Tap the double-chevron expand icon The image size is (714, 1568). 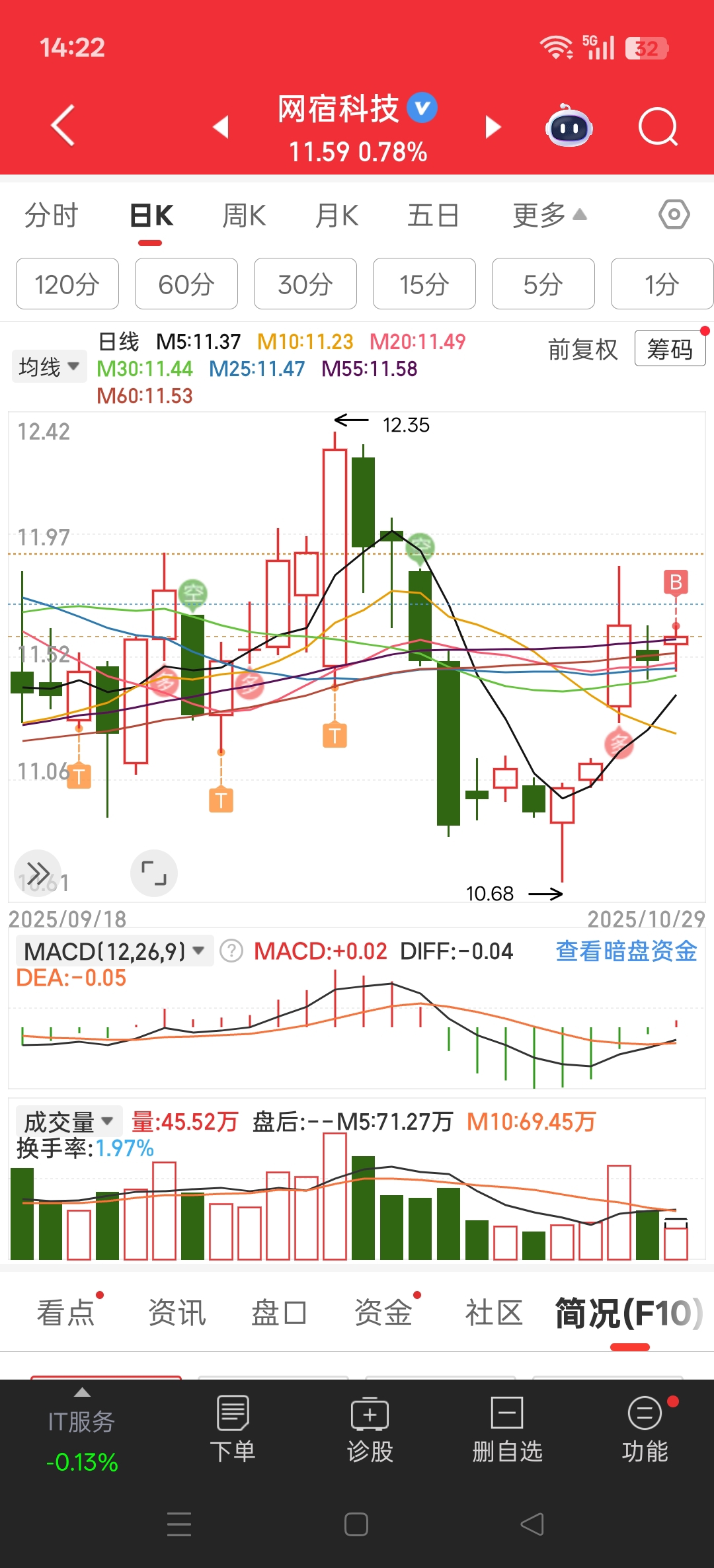tap(38, 873)
